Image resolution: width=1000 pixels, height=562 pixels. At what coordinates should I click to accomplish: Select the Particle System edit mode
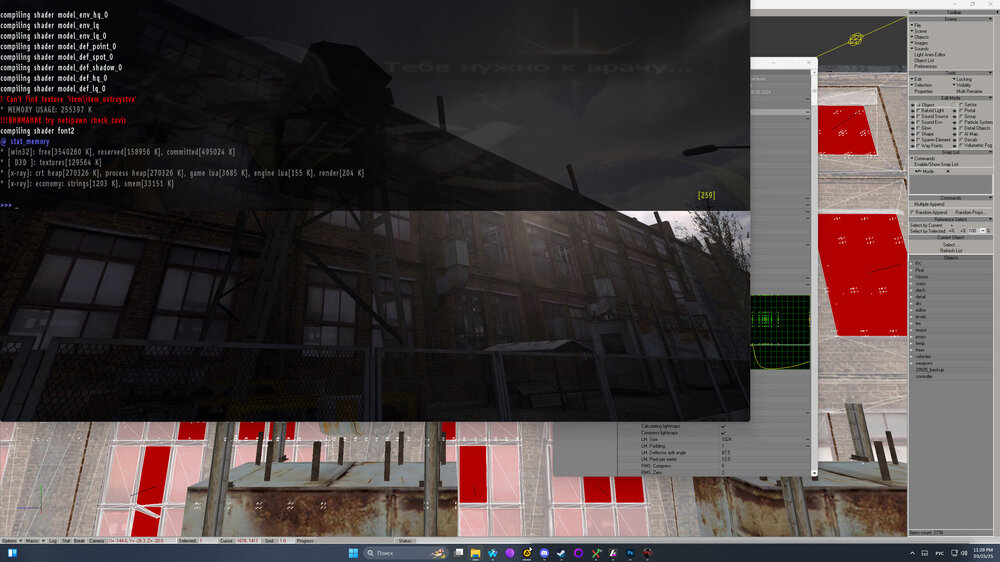coord(976,122)
